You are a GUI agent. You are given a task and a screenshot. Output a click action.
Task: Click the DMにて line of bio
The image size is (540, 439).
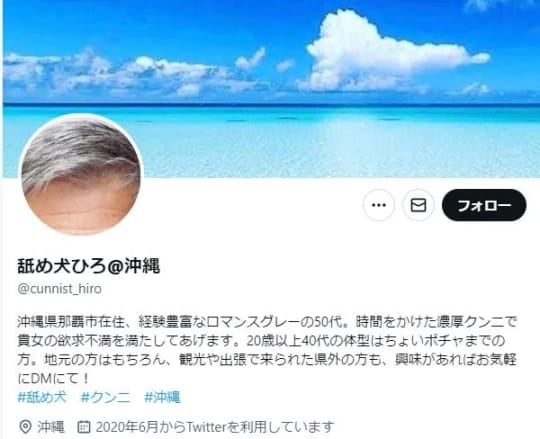53,378
